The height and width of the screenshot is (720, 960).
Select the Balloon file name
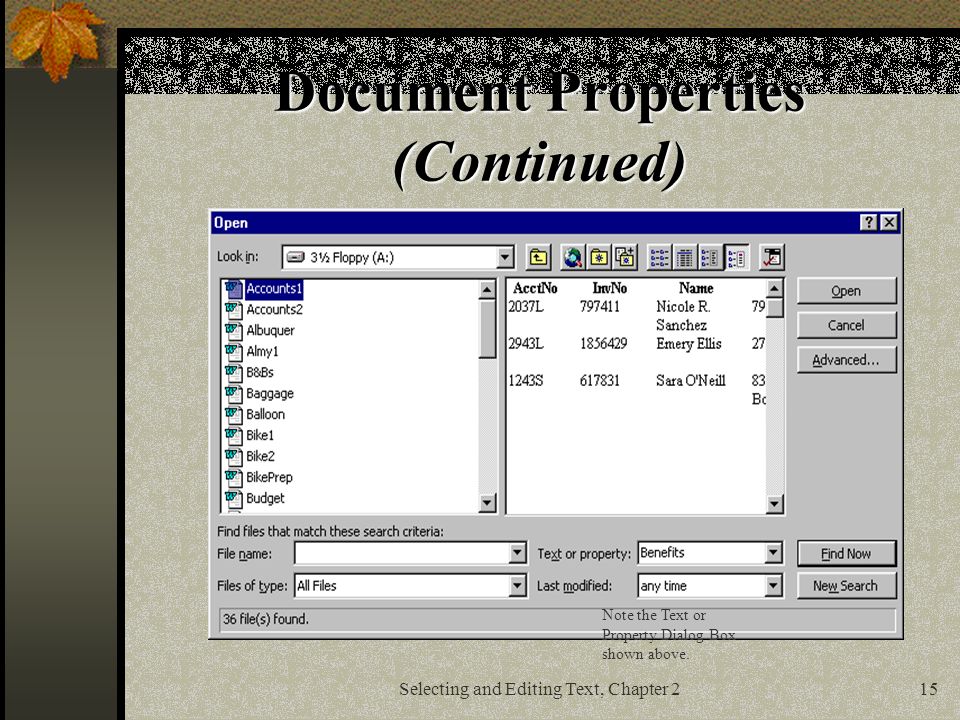265,414
